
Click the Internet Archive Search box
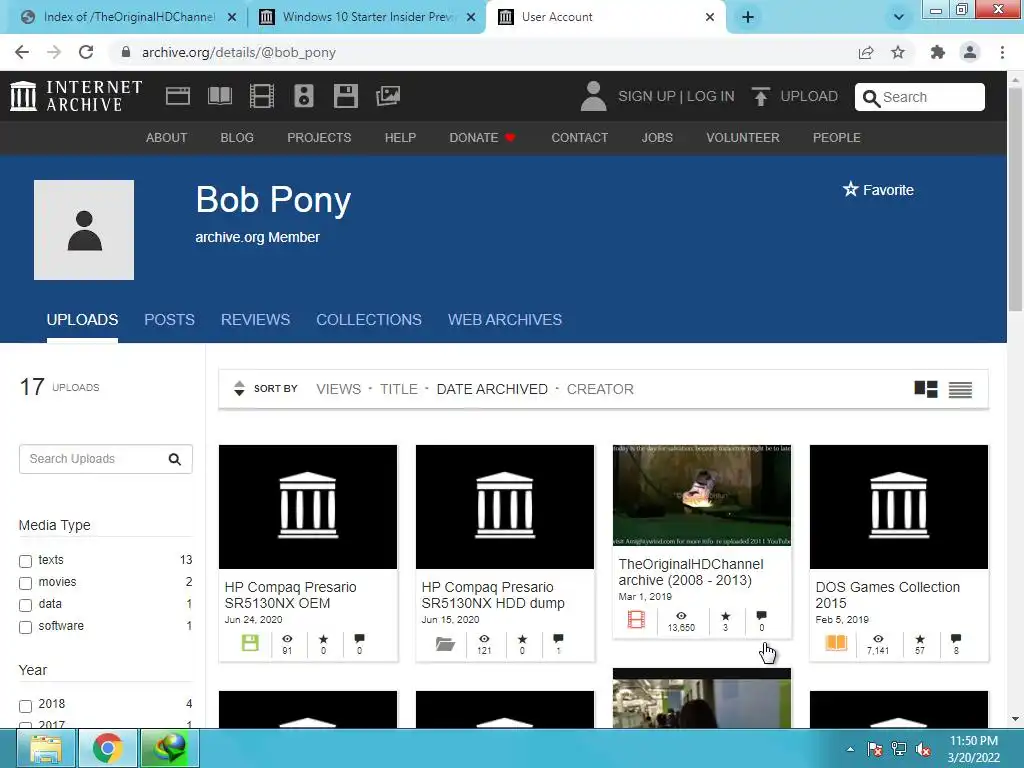click(x=920, y=97)
